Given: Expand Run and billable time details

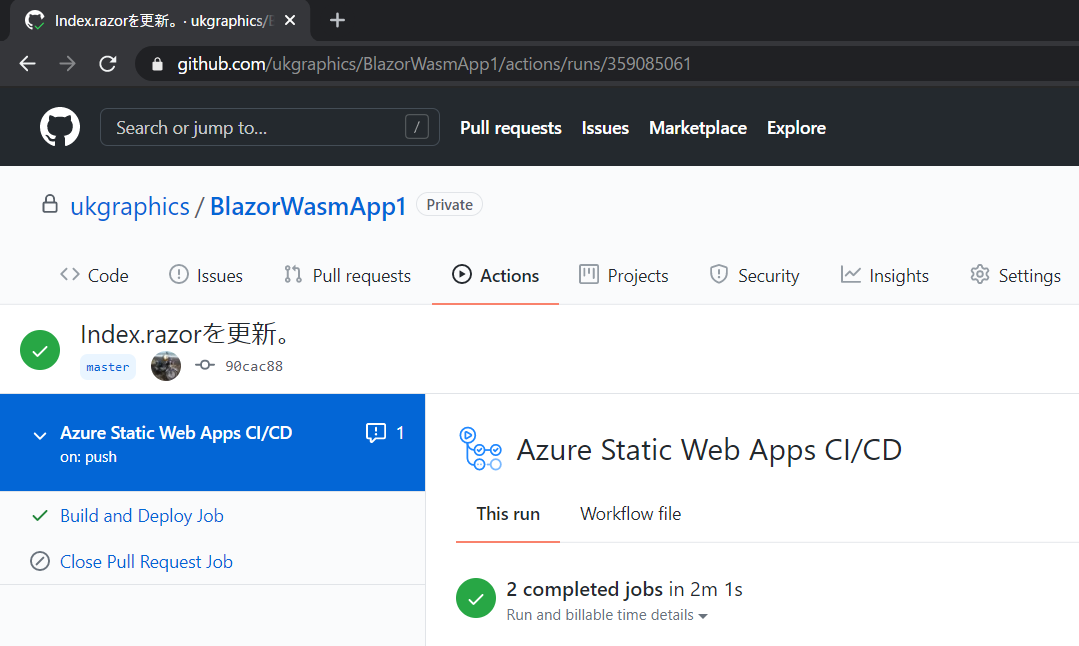Looking at the screenshot, I should point(607,615).
